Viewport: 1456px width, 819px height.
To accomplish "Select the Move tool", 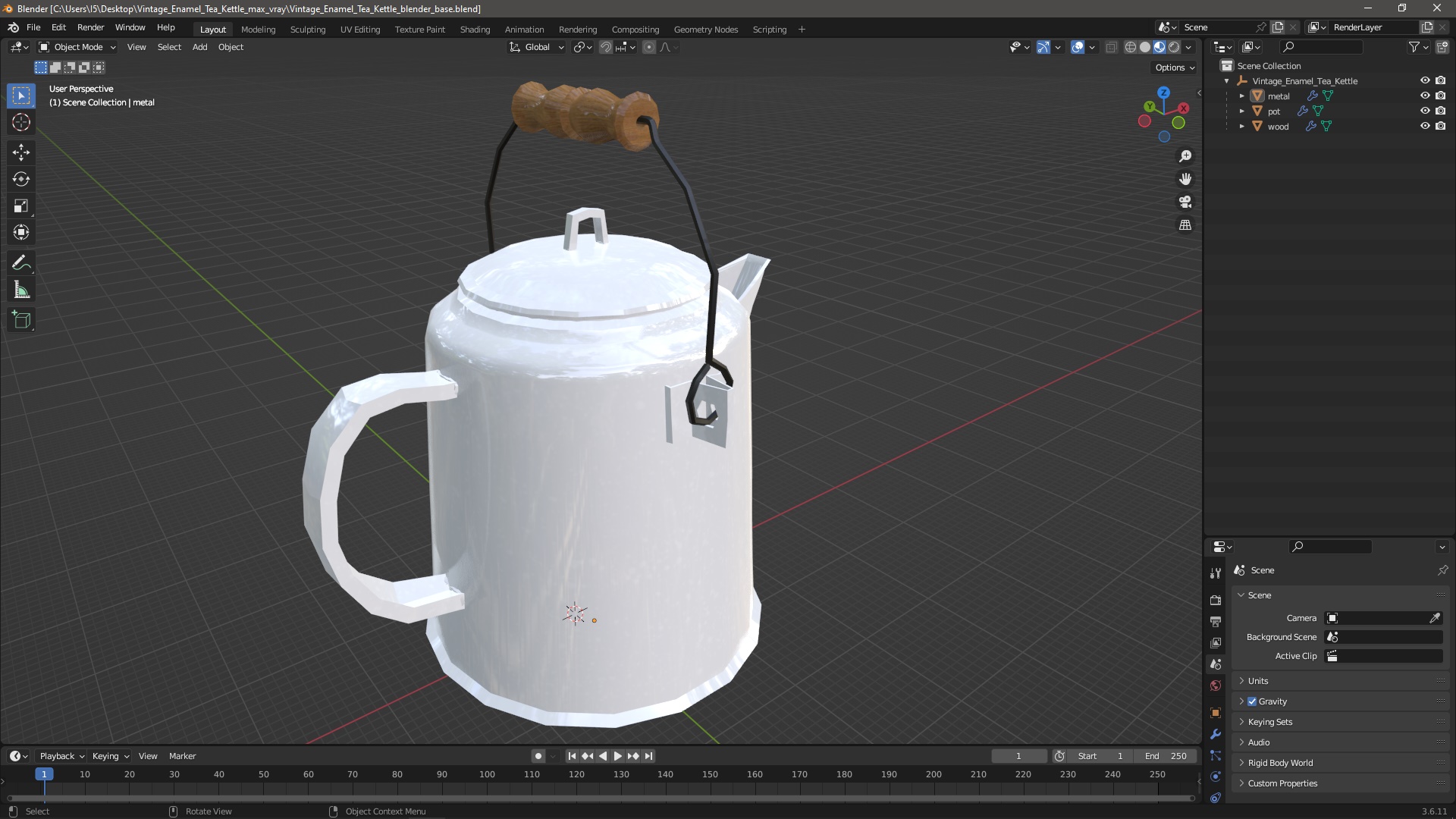I will (x=21, y=152).
